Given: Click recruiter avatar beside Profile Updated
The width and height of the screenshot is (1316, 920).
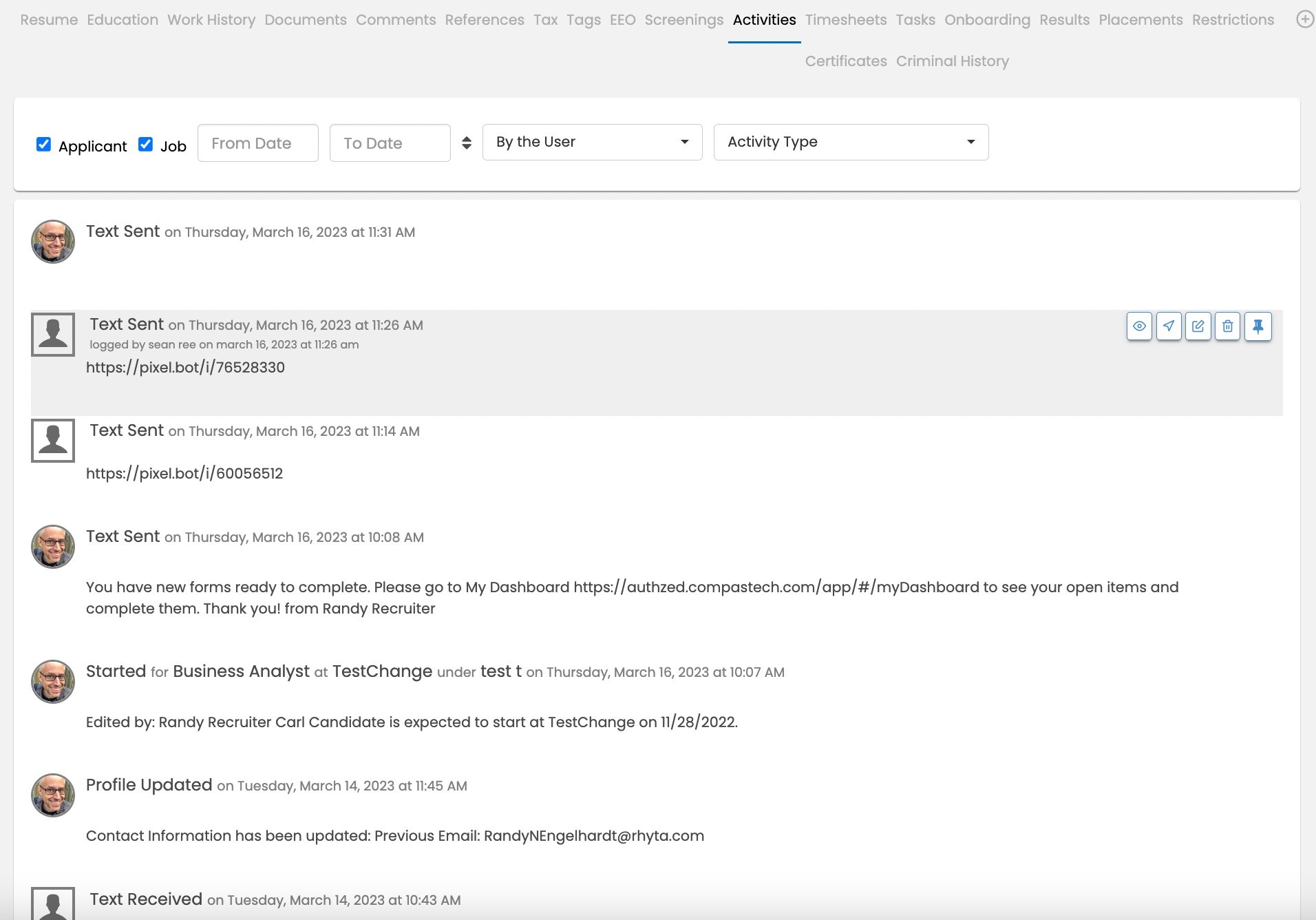Looking at the screenshot, I should click(x=53, y=795).
